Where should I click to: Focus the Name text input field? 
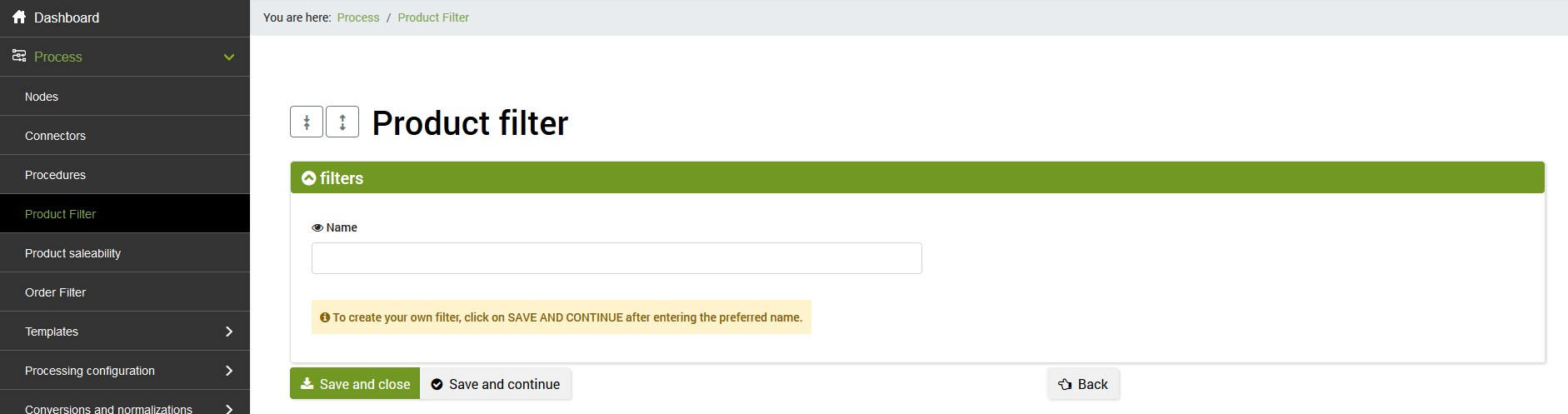(x=617, y=258)
